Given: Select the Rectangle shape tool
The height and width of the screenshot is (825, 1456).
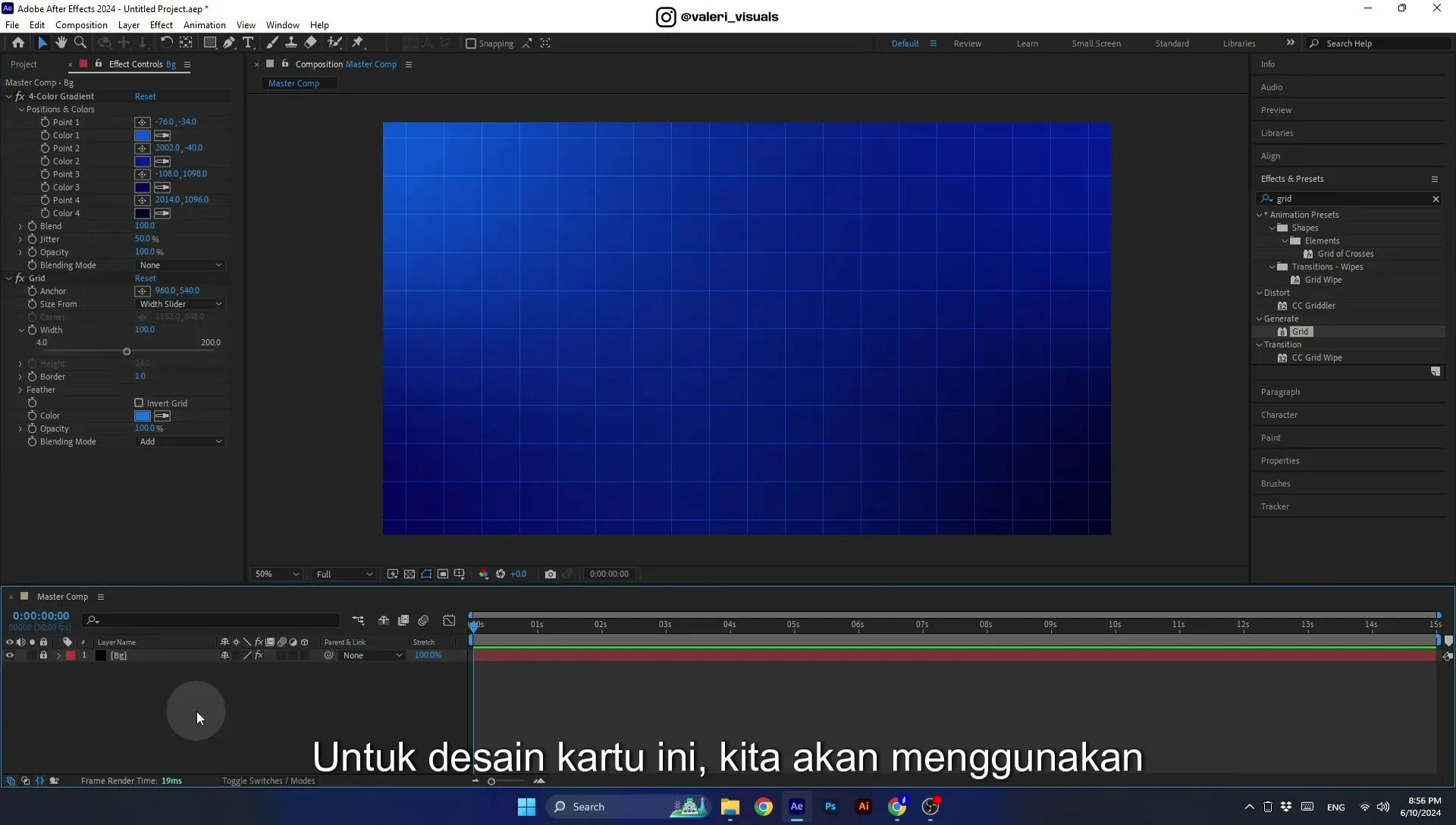Looking at the screenshot, I should (210, 43).
